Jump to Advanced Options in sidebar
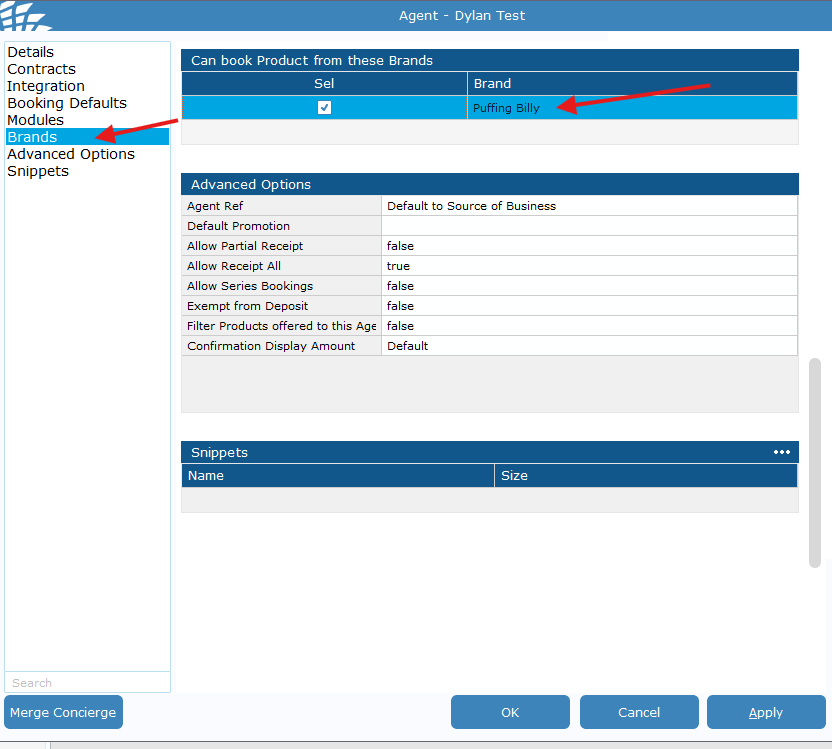 tap(71, 154)
